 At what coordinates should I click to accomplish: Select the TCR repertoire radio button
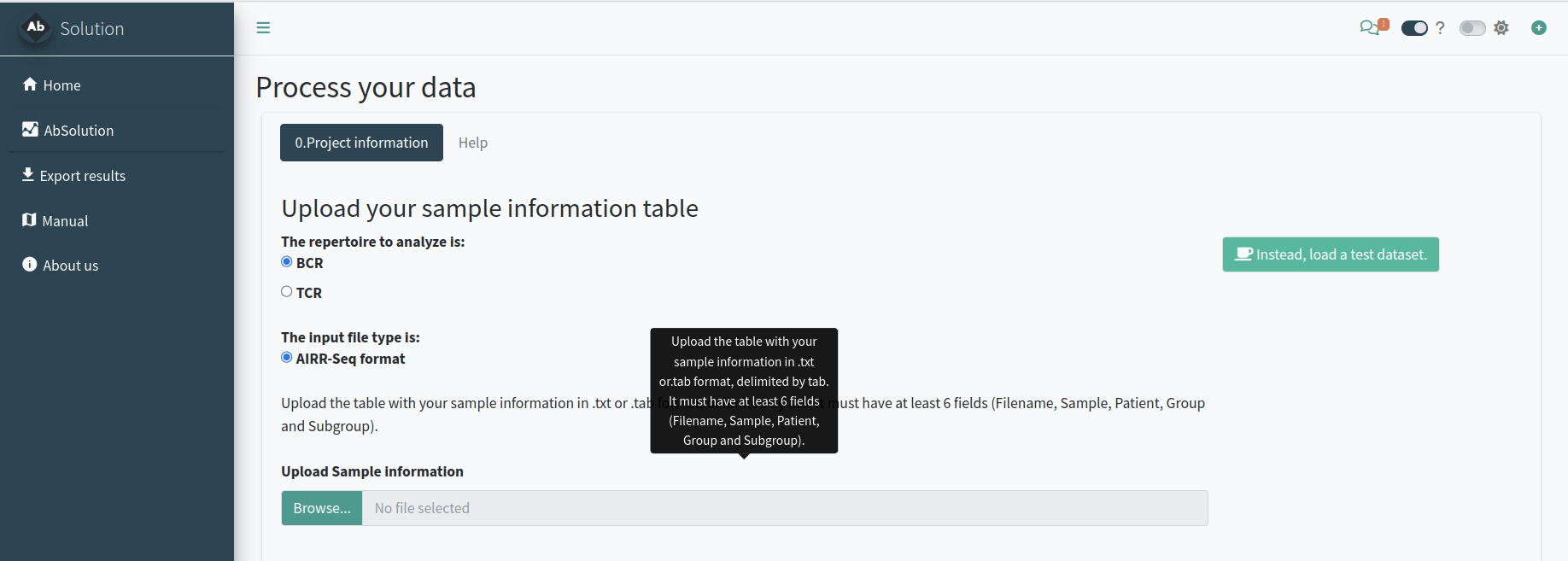pos(287,292)
